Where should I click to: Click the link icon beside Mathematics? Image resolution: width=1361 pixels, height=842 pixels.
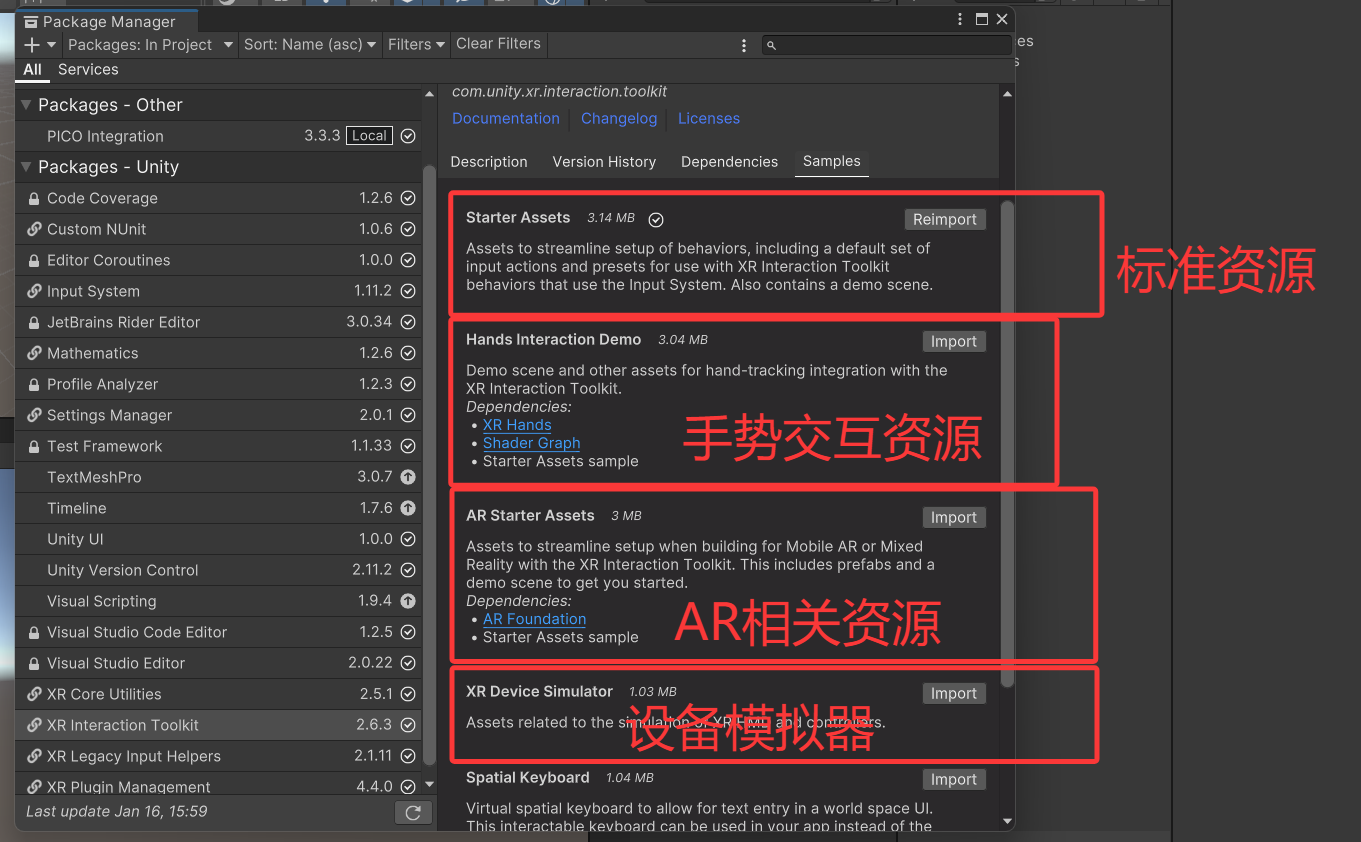34,353
